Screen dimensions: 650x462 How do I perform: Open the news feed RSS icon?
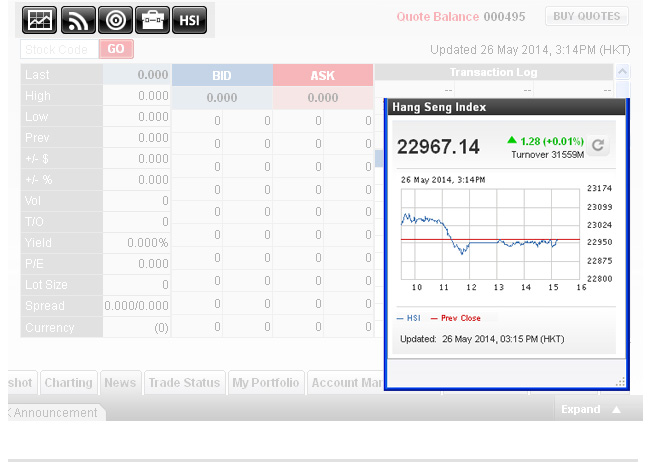tap(78, 20)
